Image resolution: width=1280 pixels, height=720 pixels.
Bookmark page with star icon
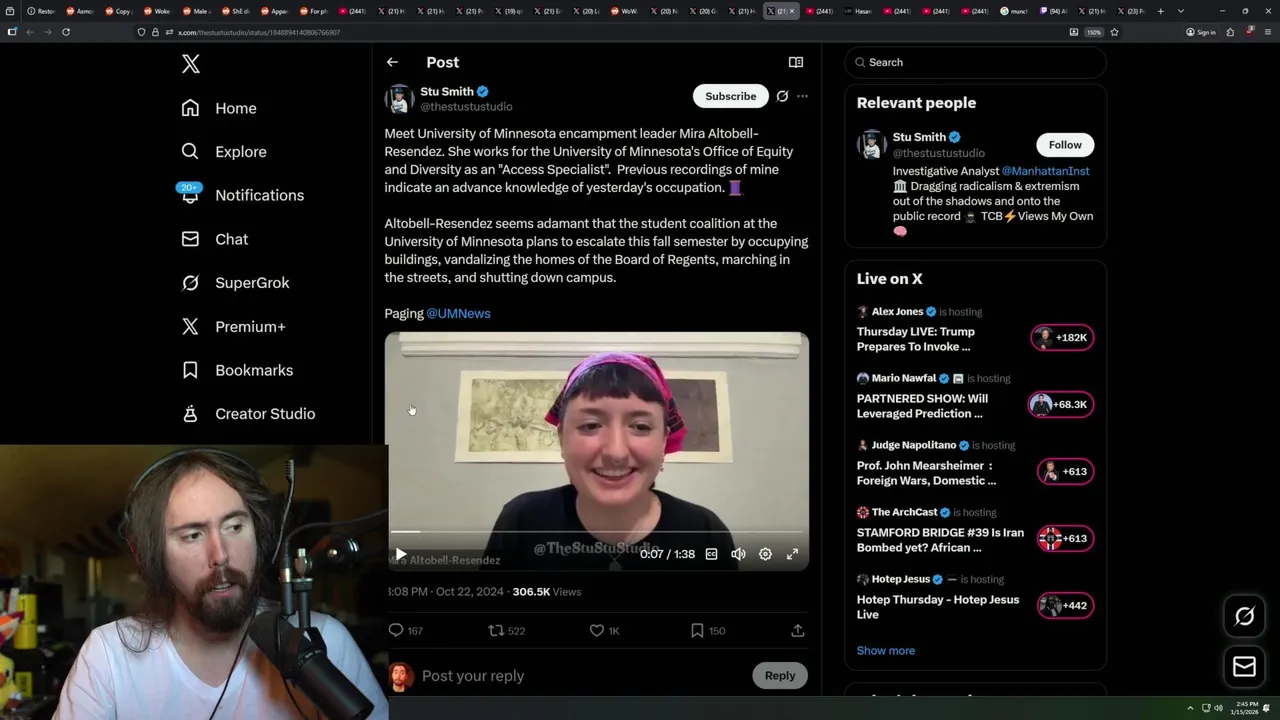(1114, 32)
